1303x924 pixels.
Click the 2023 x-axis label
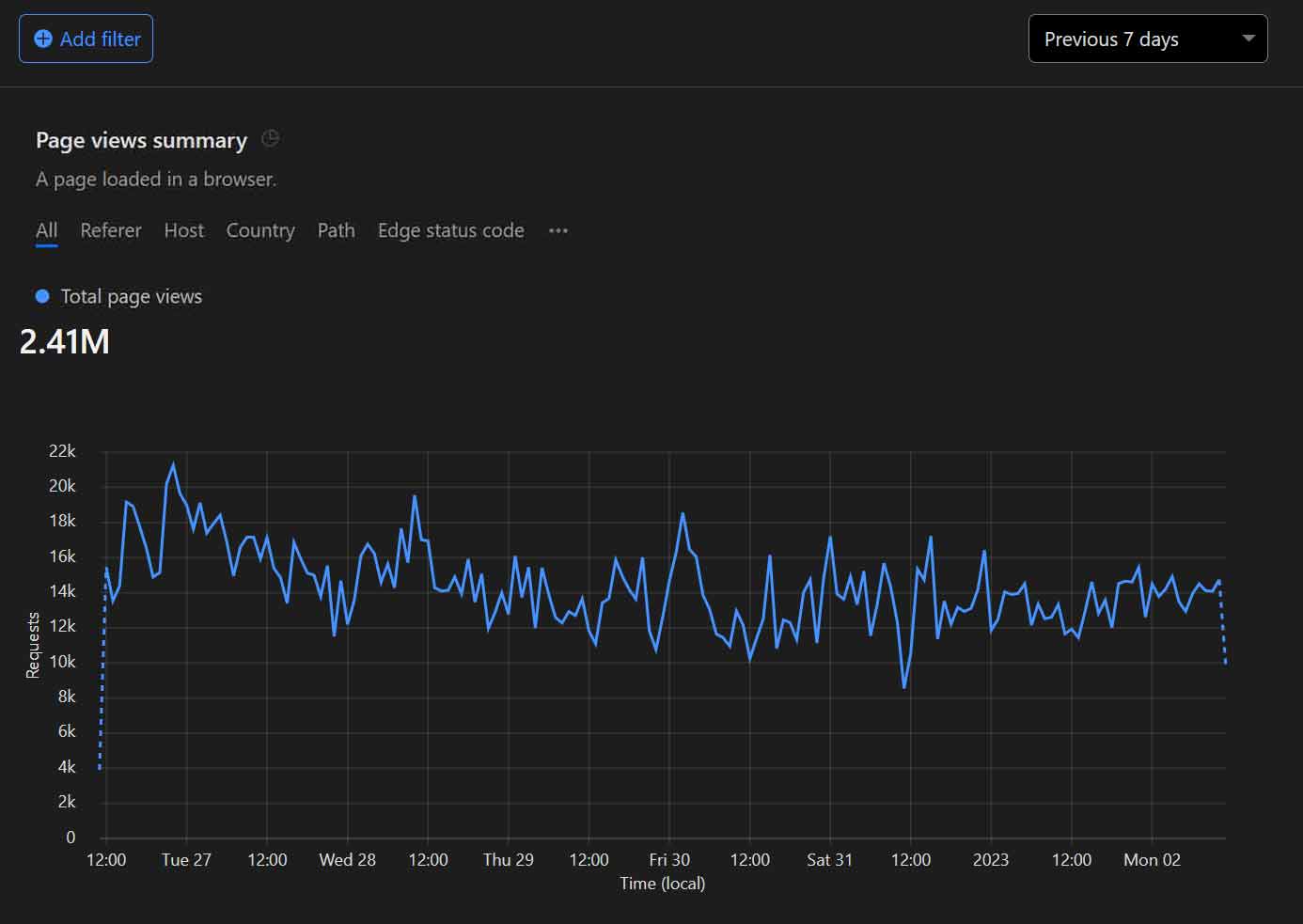[990, 859]
